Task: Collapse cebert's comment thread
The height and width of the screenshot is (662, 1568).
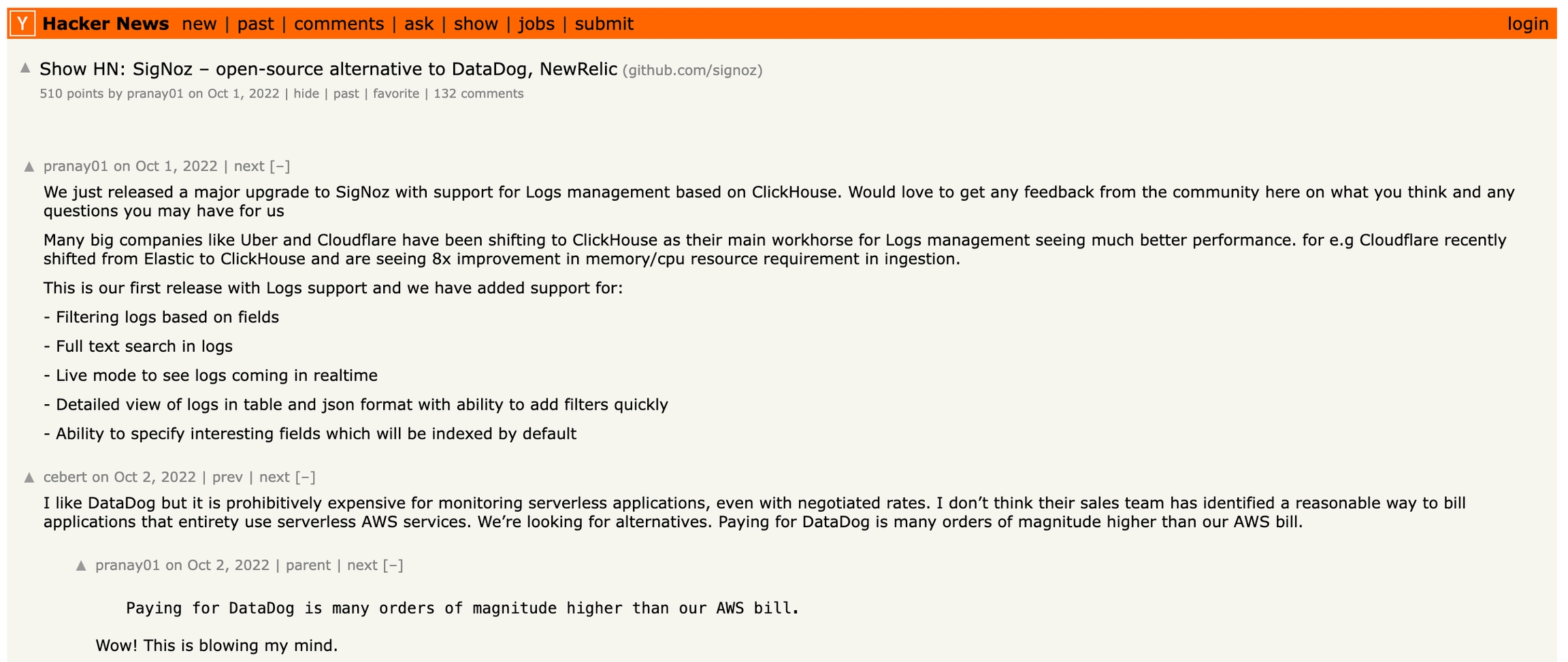Action: coord(306,478)
